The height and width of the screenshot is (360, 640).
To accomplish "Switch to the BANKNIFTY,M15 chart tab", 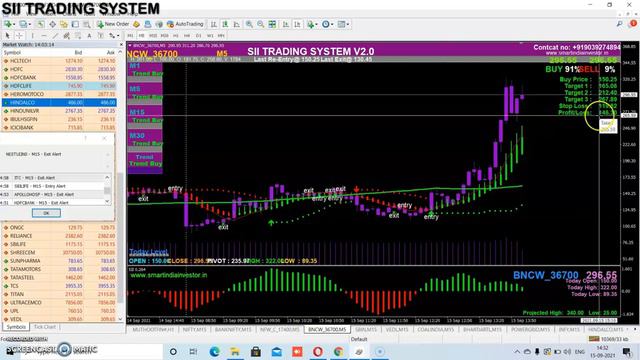I will click(x=233, y=329).
